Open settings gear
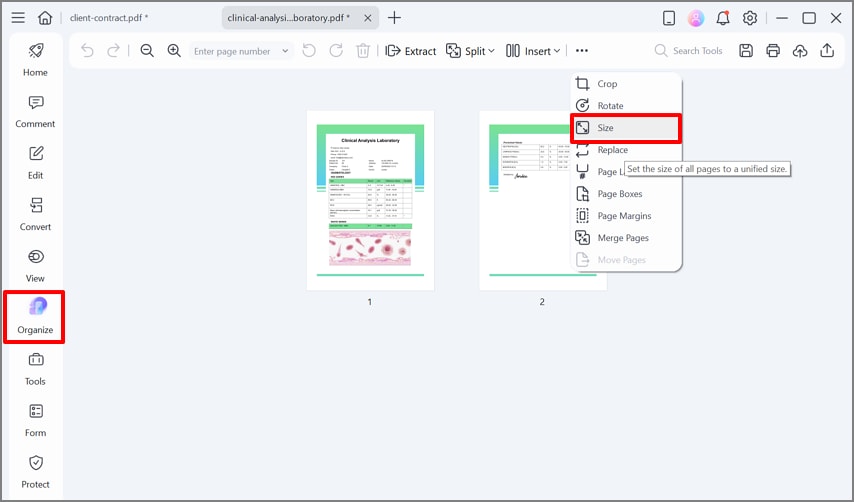Screen dimensions: 854x502 [x=750, y=18]
